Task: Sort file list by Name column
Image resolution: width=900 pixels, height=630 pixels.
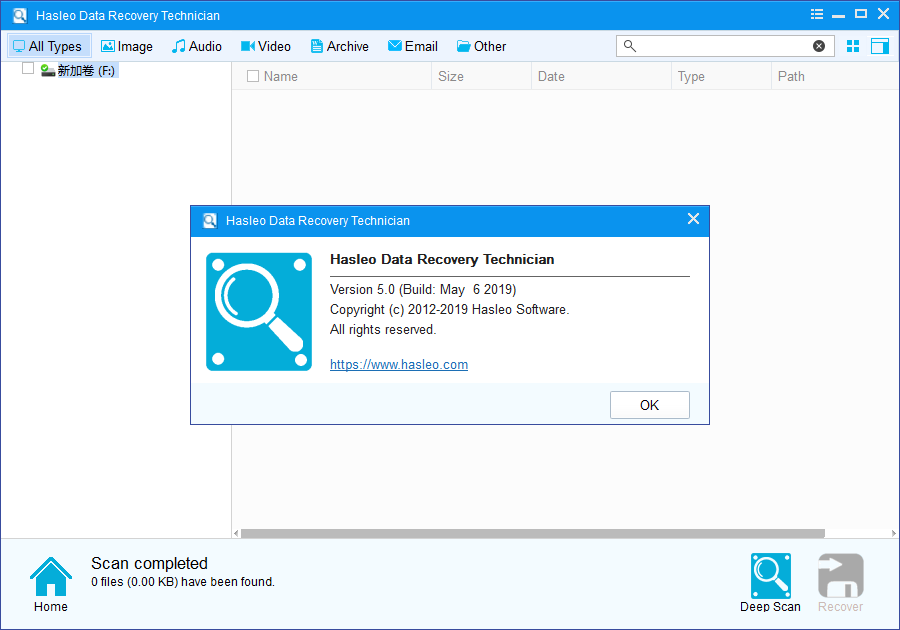Action: tap(332, 76)
